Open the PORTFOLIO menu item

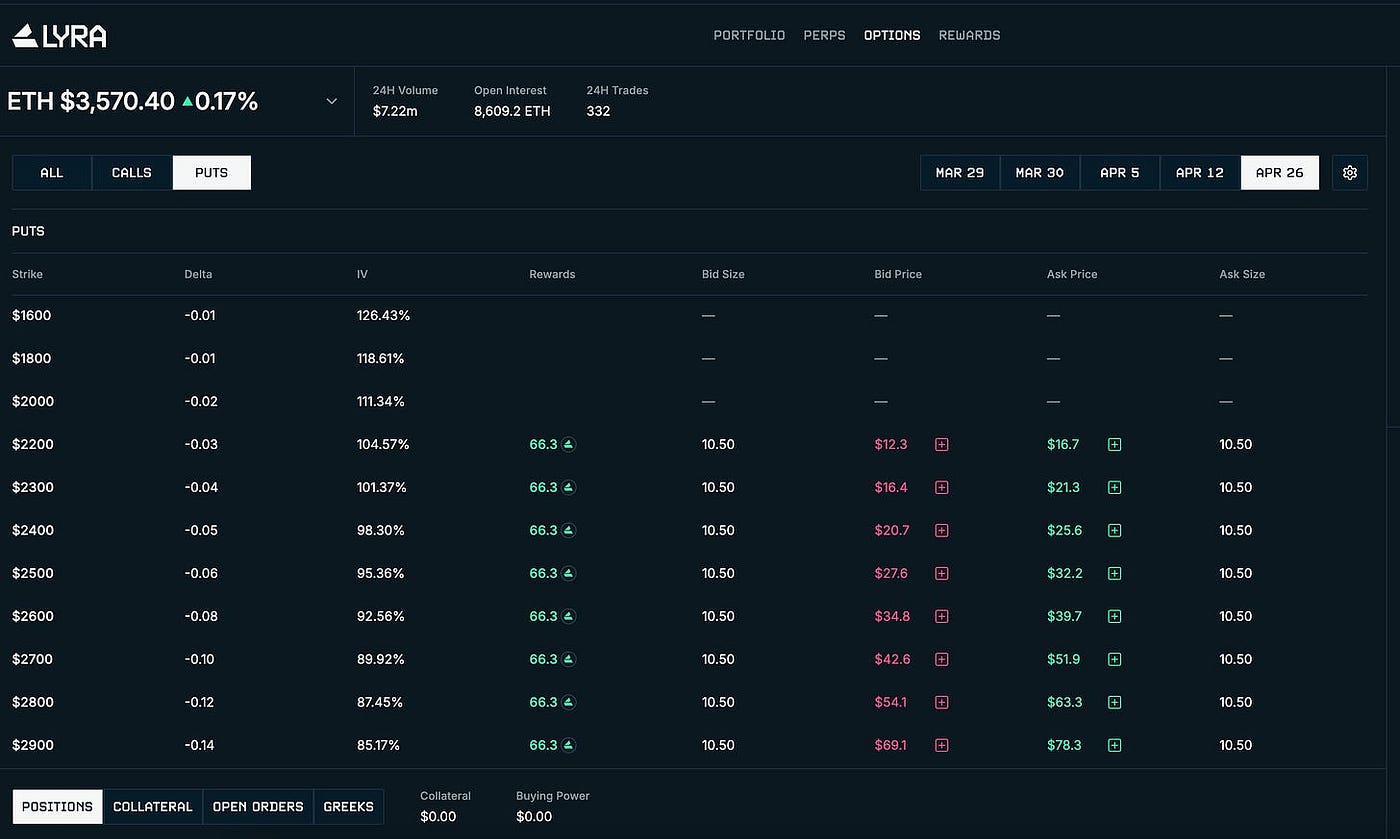coord(749,35)
